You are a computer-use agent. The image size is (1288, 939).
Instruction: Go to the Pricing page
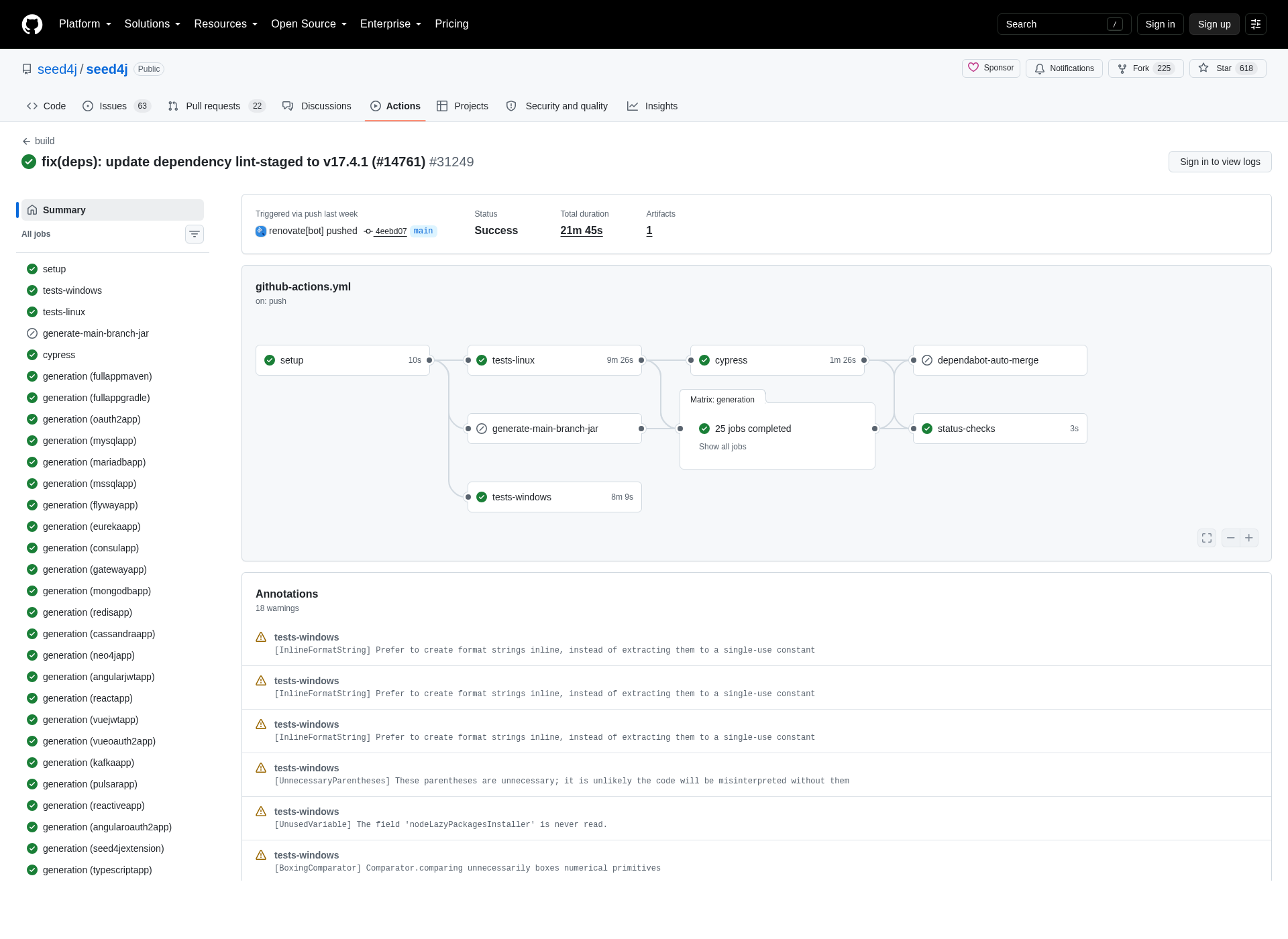tap(451, 24)
